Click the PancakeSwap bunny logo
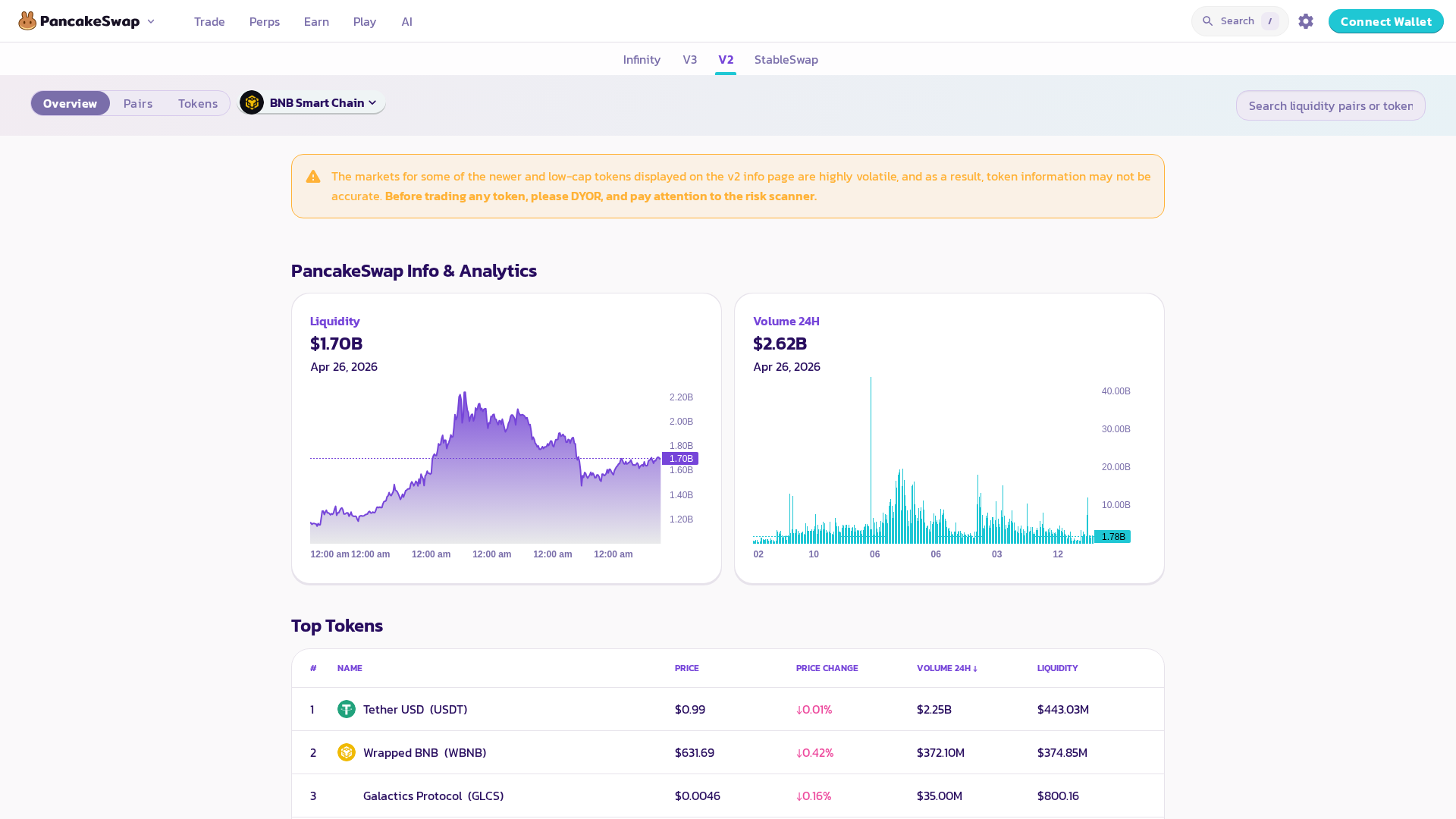The height and width of the screenshot is (819, 1456). pos(28,21)
